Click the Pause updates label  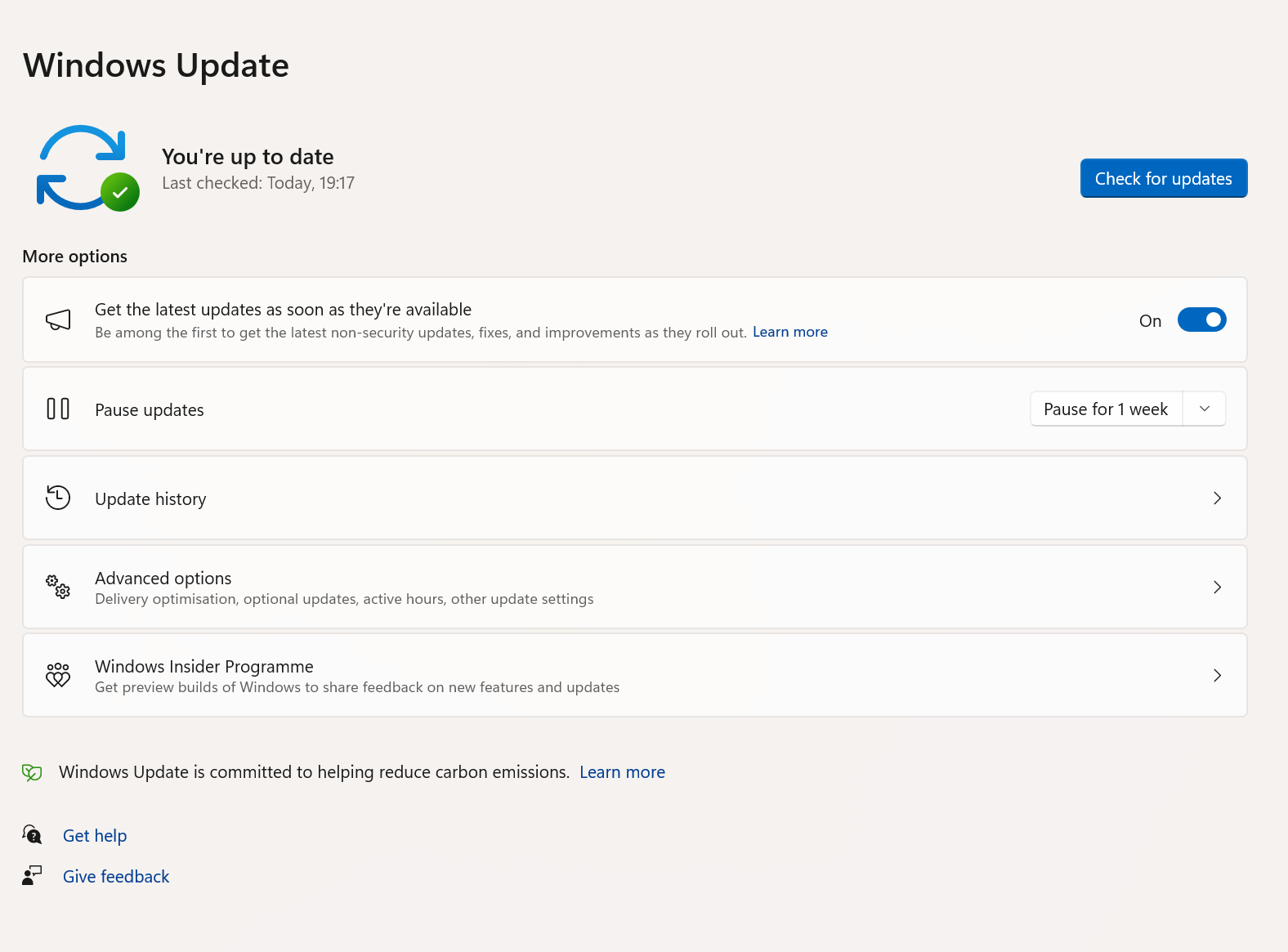pos(150,409)
